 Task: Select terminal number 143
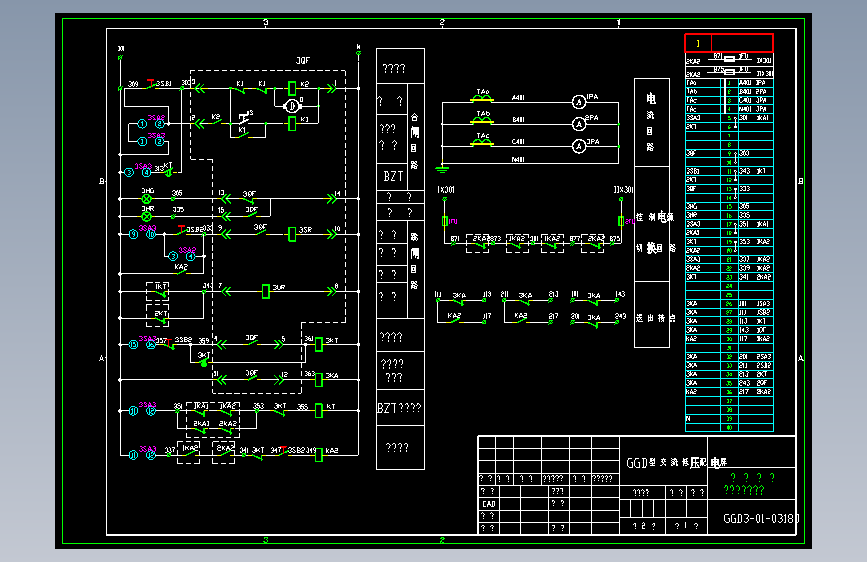pos(620,294)
